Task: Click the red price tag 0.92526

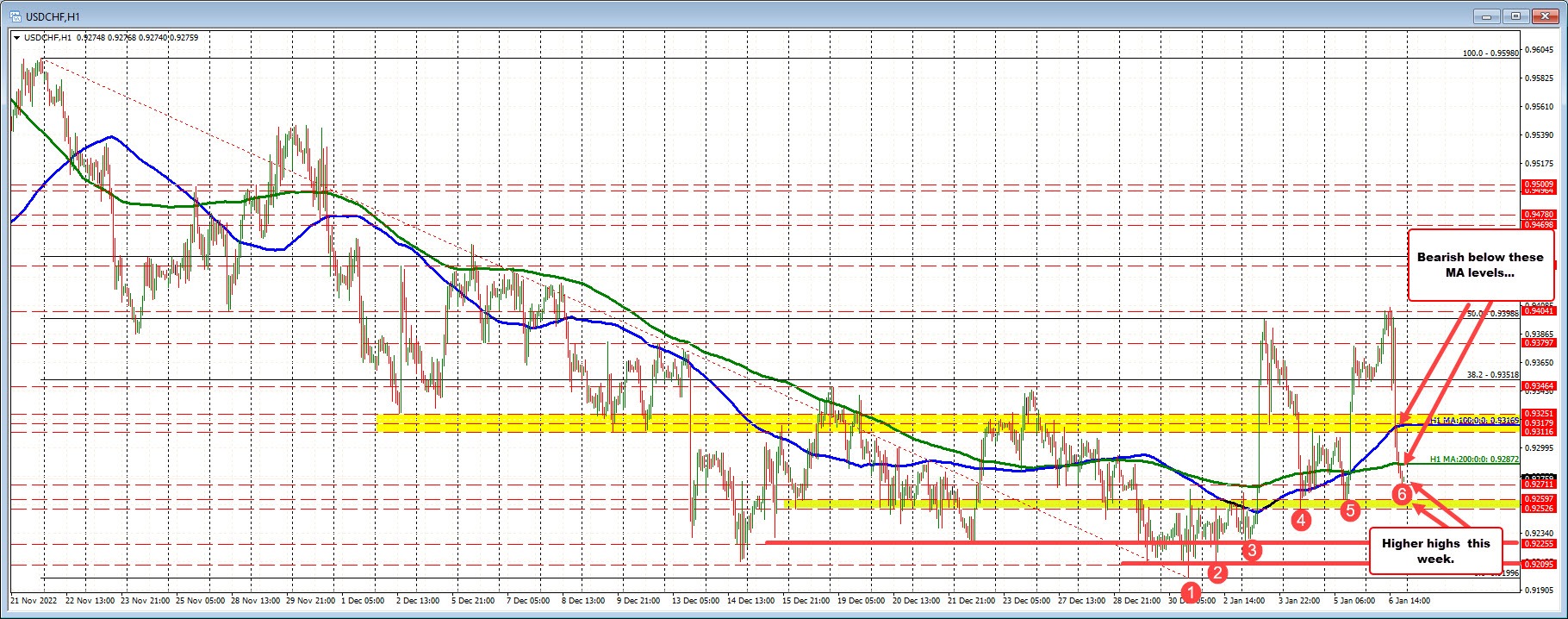Action: point(1539,509)
